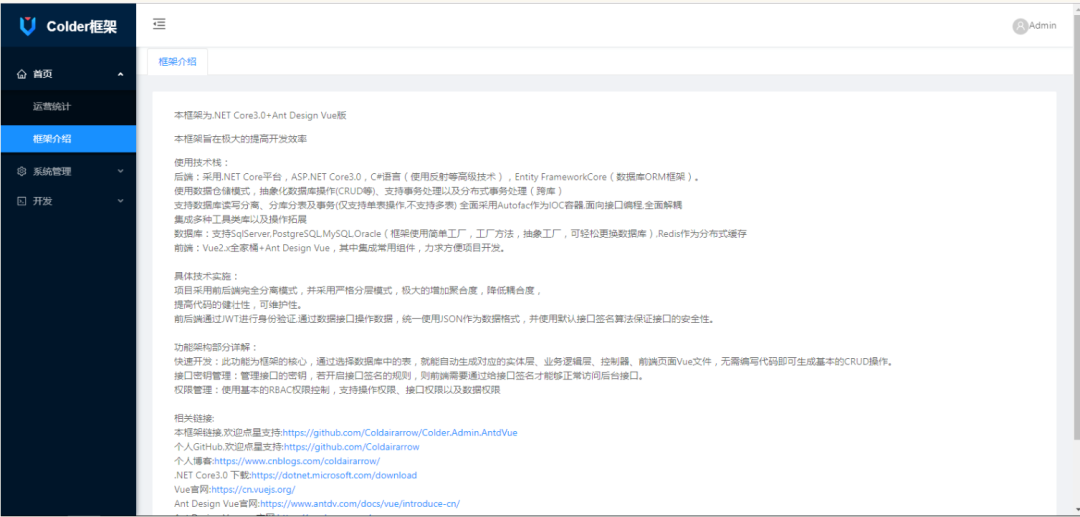Open the personal GitHub Coldairarrow link
1080x517 pixels.
tap(352, 447)
